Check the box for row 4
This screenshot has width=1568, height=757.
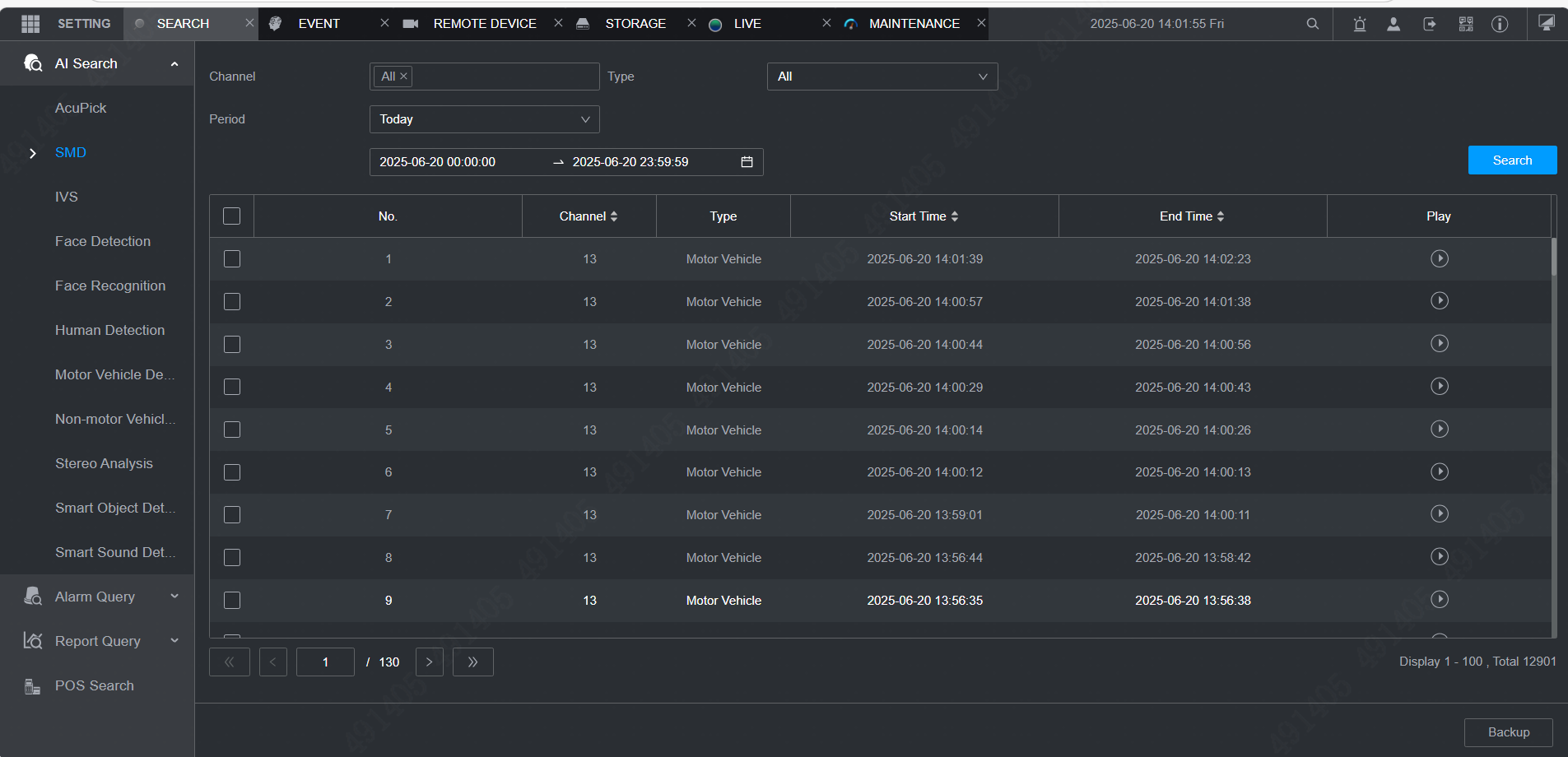click(232, 388)
